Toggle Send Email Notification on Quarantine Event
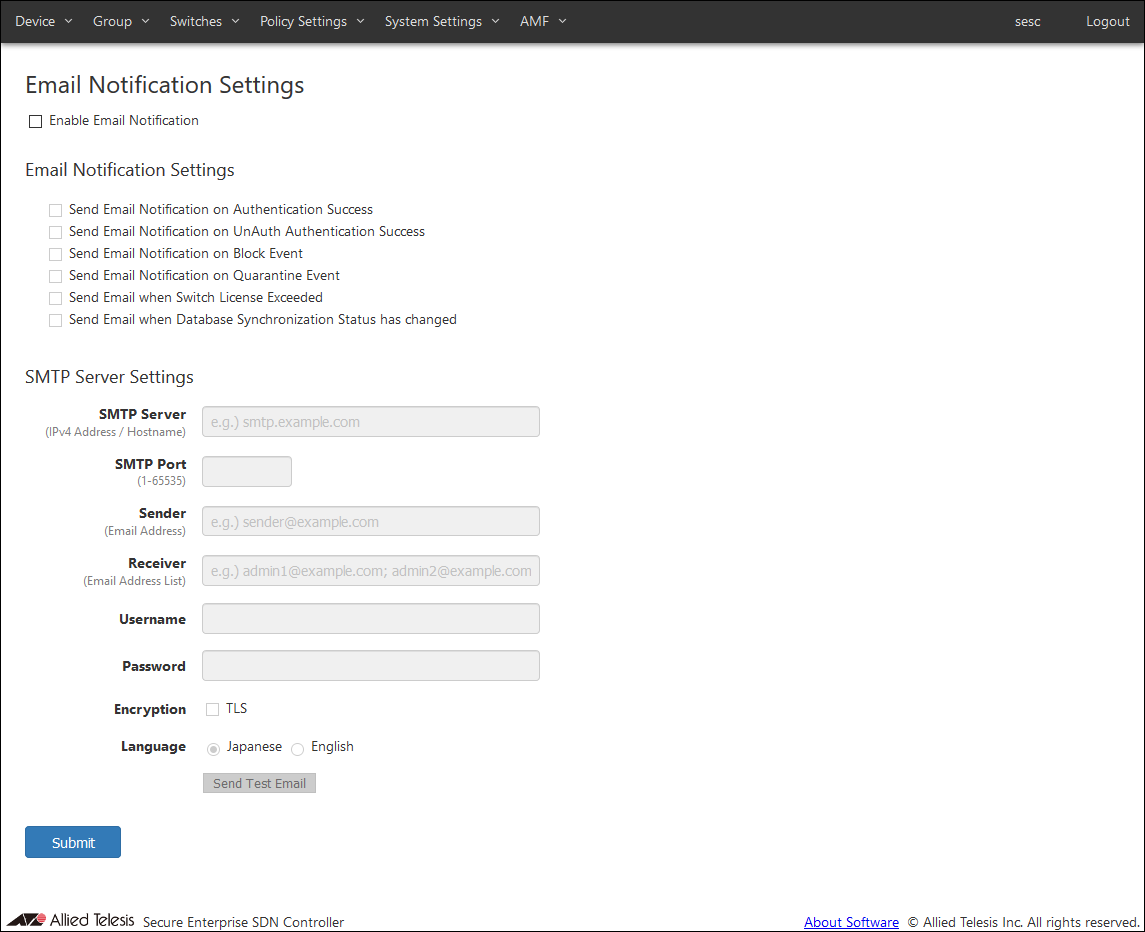This screenshot has width=1145, height=932. (x=56, y=276)
